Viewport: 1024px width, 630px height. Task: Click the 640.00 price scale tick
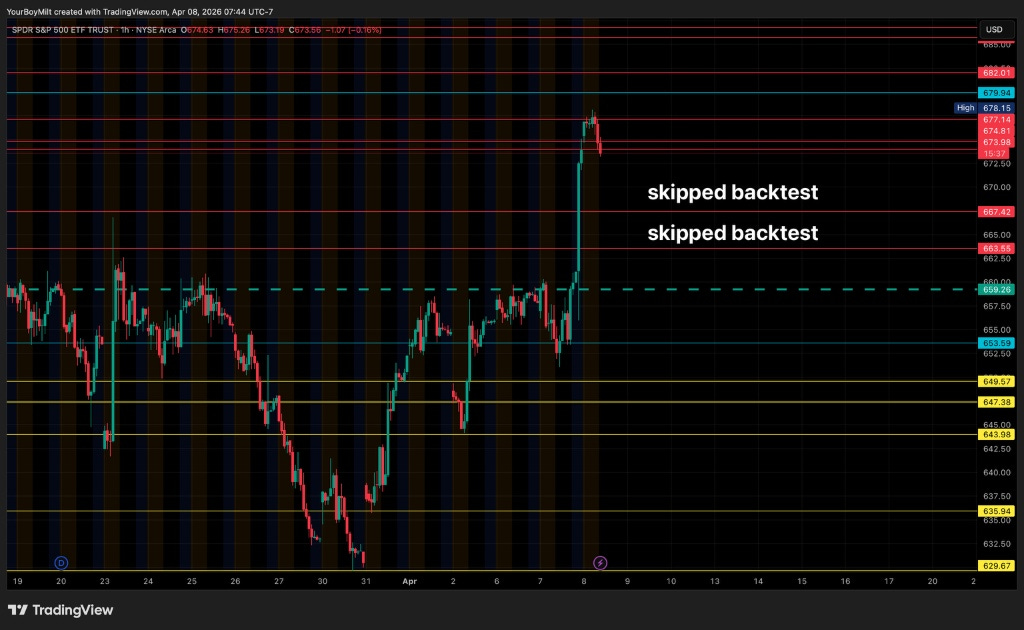click(997, 473)
